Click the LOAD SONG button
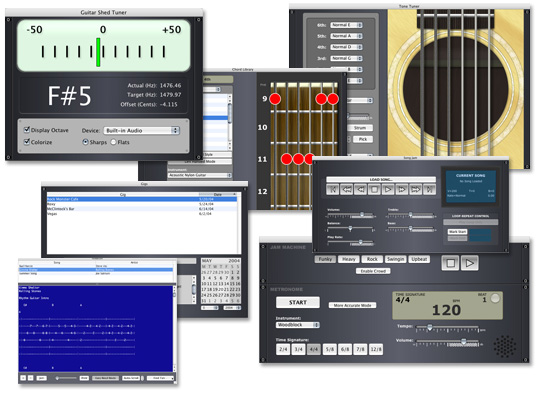Screen dimensions: 540x395 381,179
